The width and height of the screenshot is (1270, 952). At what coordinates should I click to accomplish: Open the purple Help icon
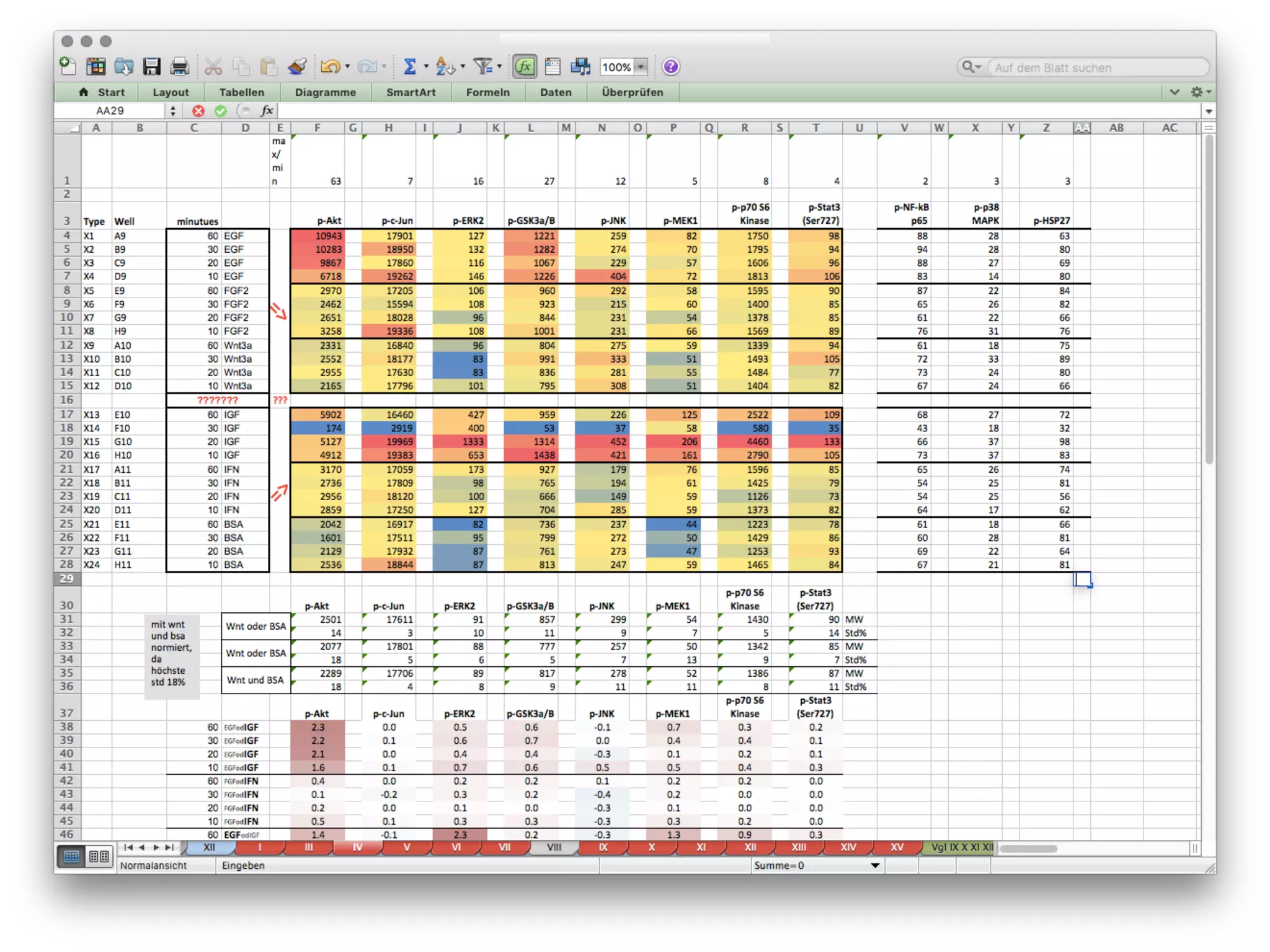(x=670, y=66)
